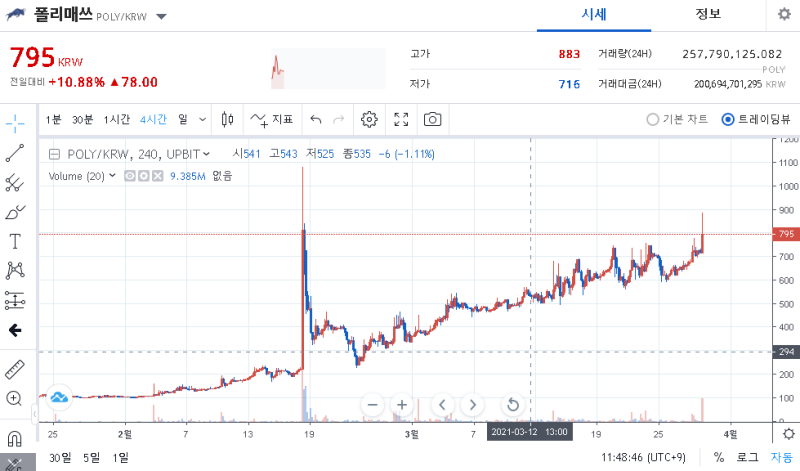Collapse the POLY/KRW legend box icon
Screen dimensions: 800x471
(x=54, y=154)
